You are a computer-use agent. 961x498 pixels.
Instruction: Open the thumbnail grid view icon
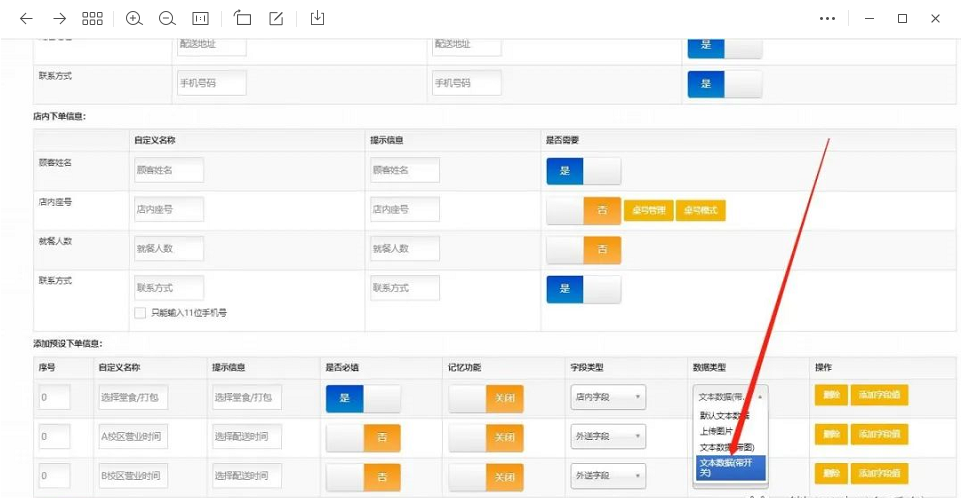point(92,18)
